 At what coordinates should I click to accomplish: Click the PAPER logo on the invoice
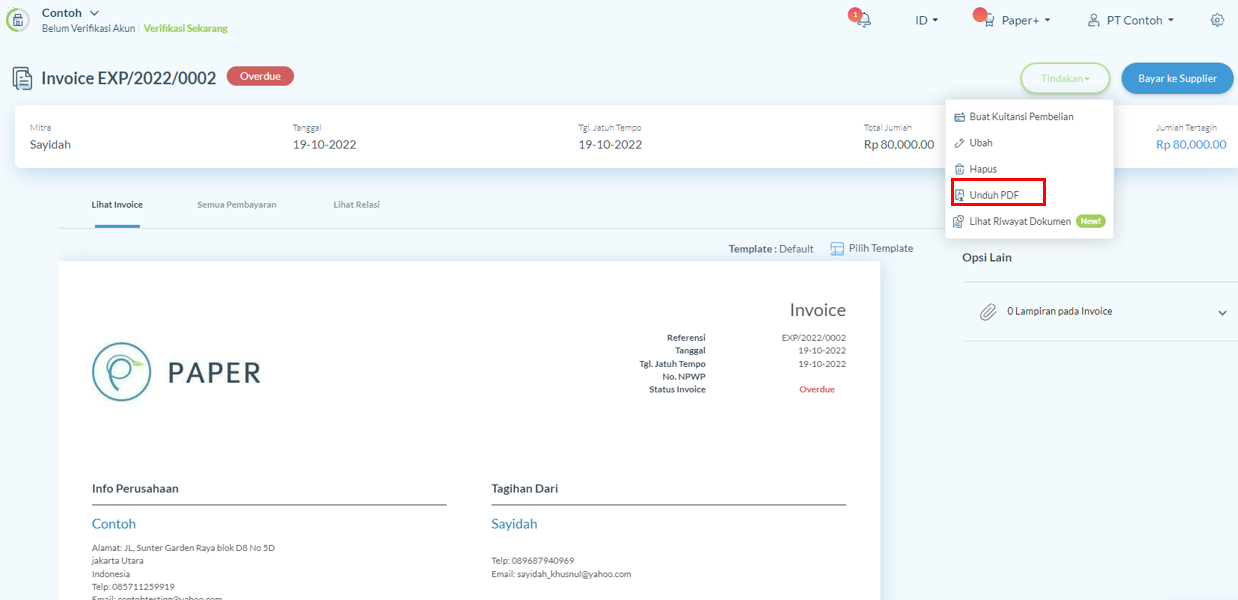tap(176, 372)
